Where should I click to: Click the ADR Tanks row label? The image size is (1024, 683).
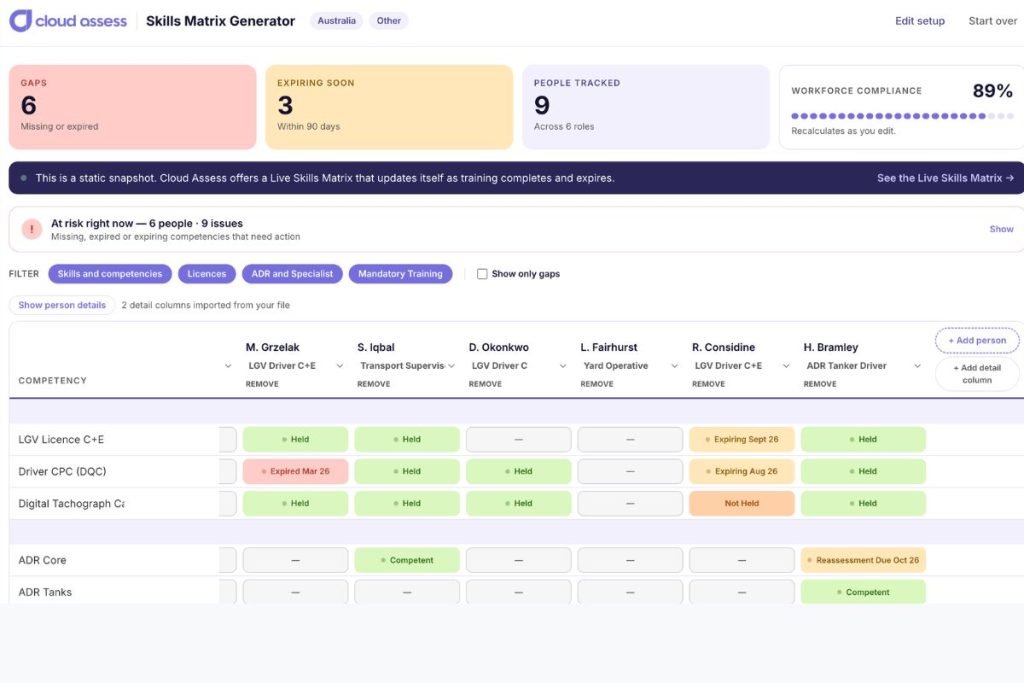(45, 592)
